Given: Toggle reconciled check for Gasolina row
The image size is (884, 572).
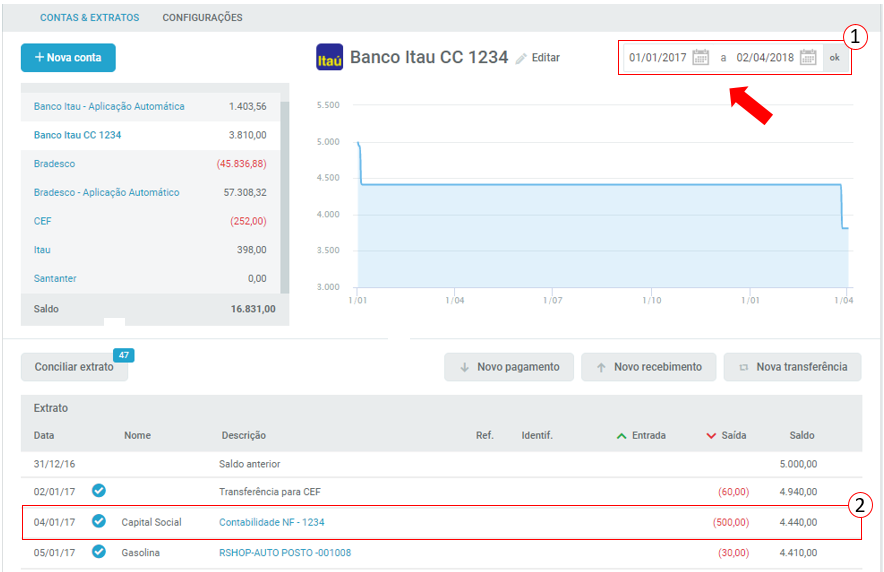Looking at the screenshot, I should pos(99,552).
